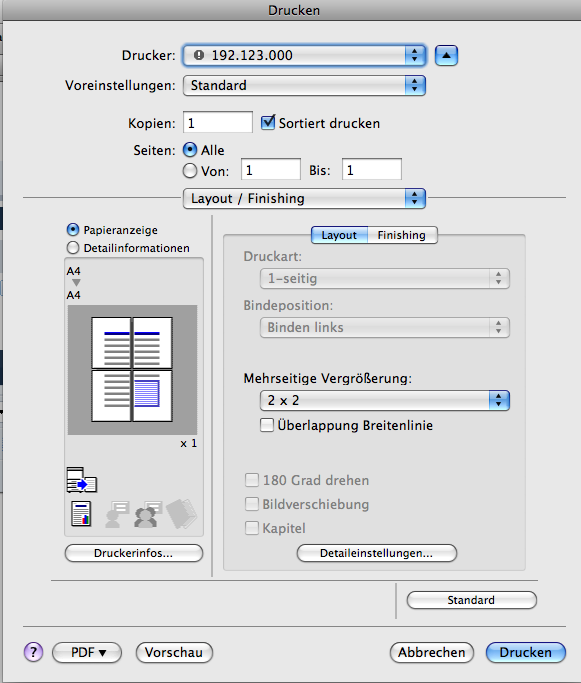Image resolution: width=581 pixels, height=683 pixels.
Task: Open the Drucker printer dropdown
Action: click(x=304, y=55)
